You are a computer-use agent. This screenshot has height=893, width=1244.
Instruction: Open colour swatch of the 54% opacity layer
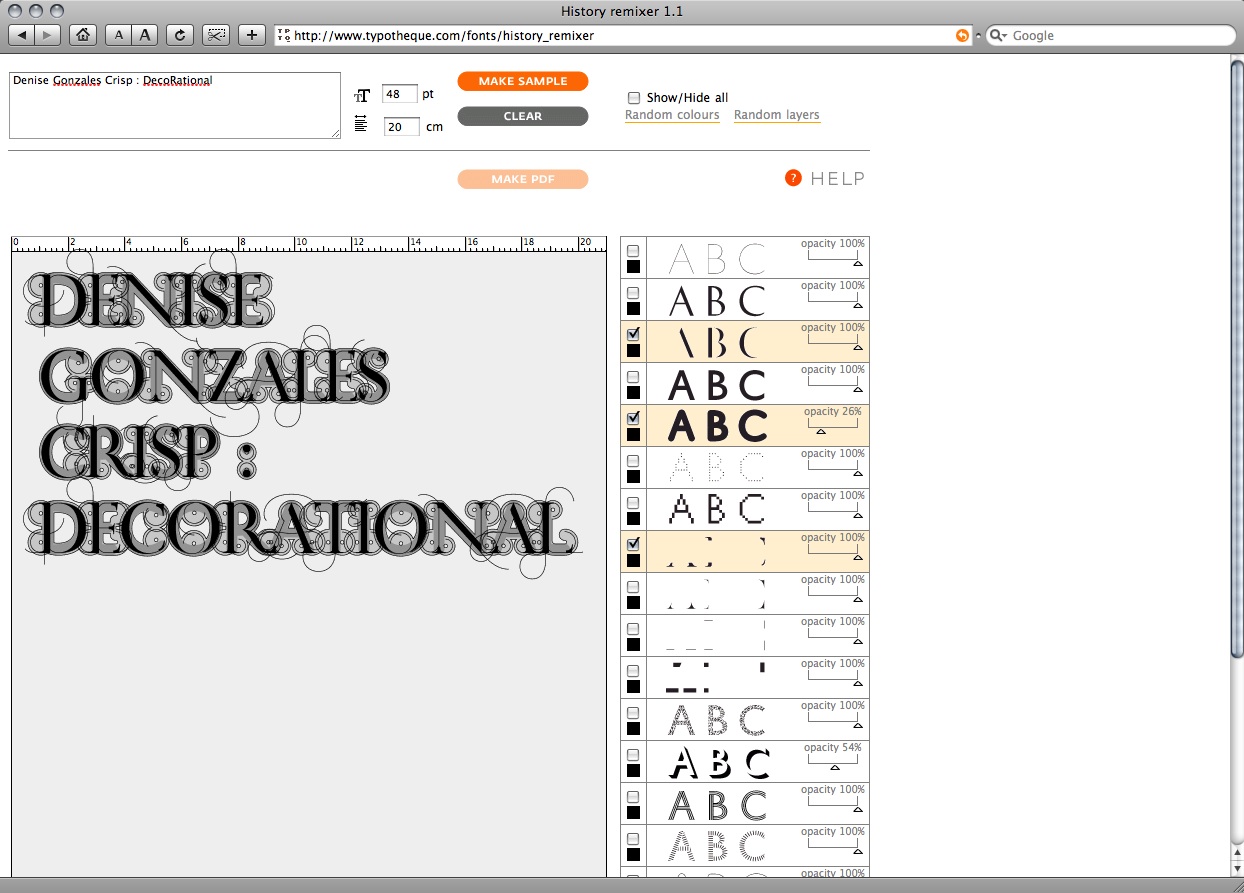(633, 771)
